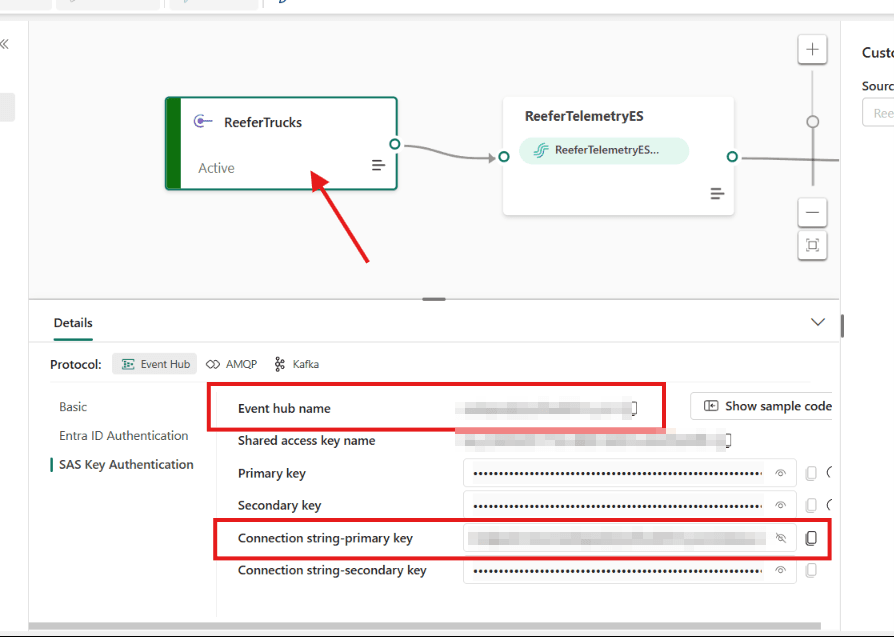Image resolution: width=894 pixels, height=637 pixels.
Task: Select the Kafka protocol
Action: (296, 364)
